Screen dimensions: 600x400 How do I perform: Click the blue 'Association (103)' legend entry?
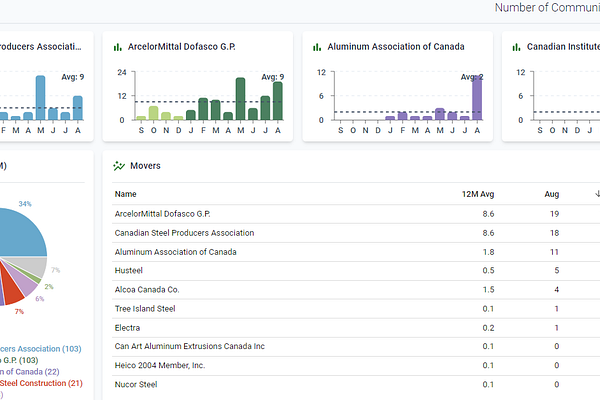(41, 349)
